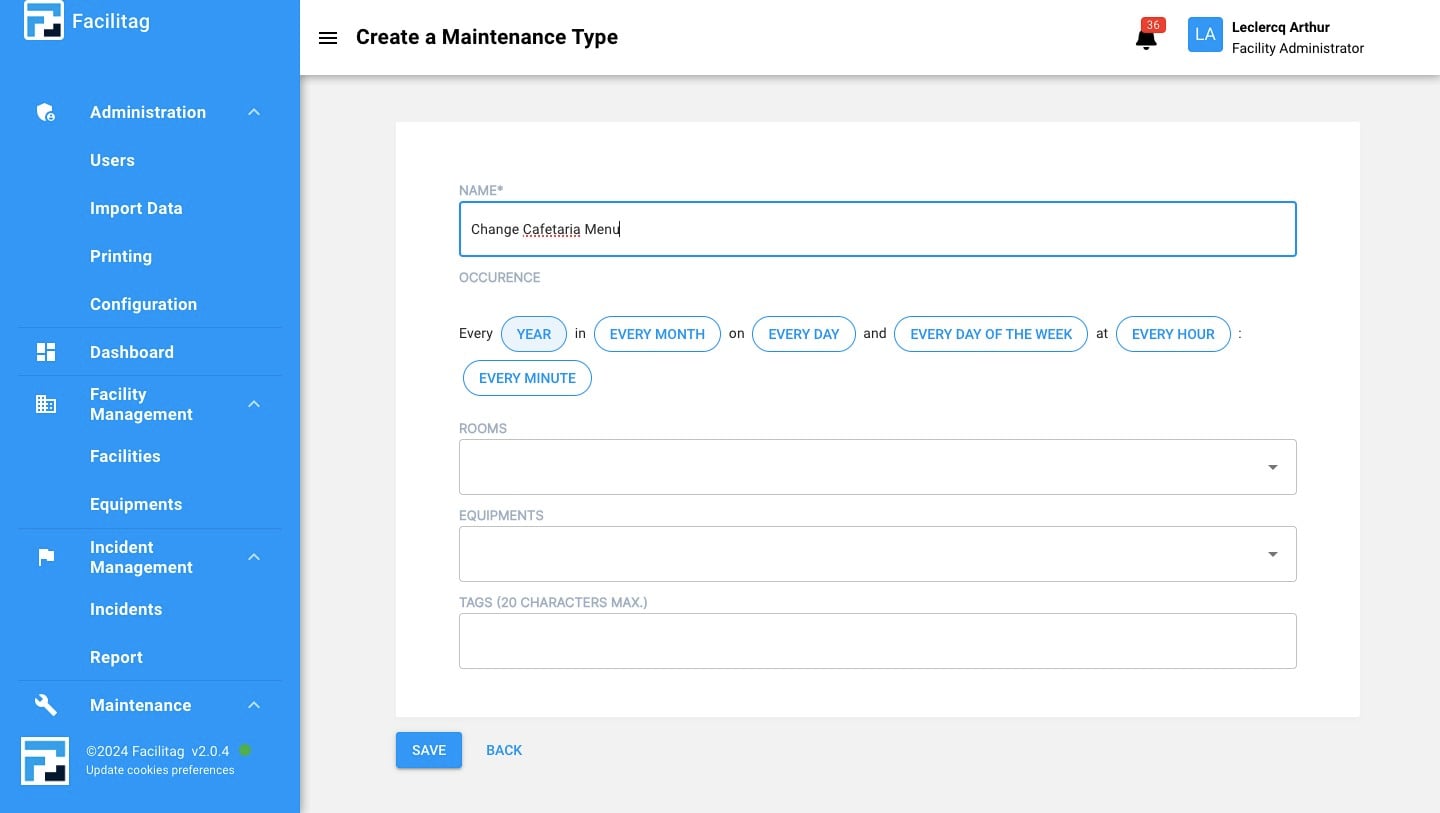Toggle the EVERY MONTH occurrence chip
This screenshot has height=813, width=1440.
[657, 334]
